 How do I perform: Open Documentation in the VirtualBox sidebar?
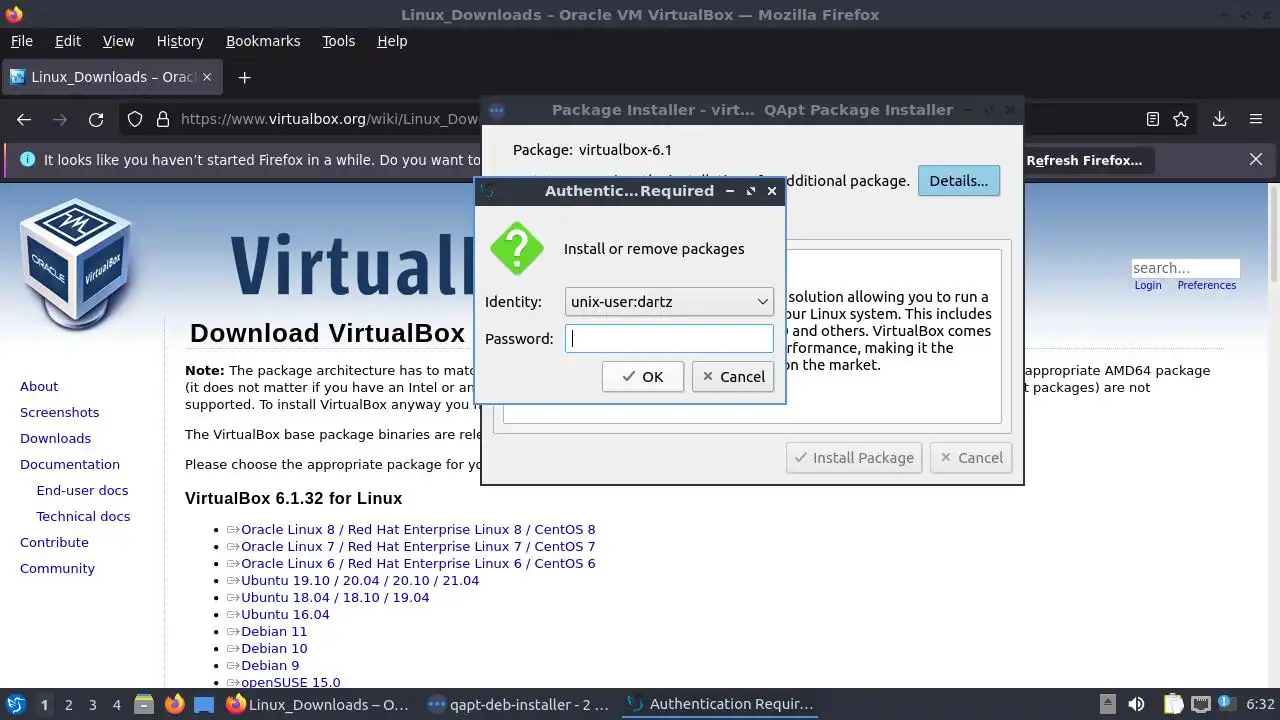[70, 464]
